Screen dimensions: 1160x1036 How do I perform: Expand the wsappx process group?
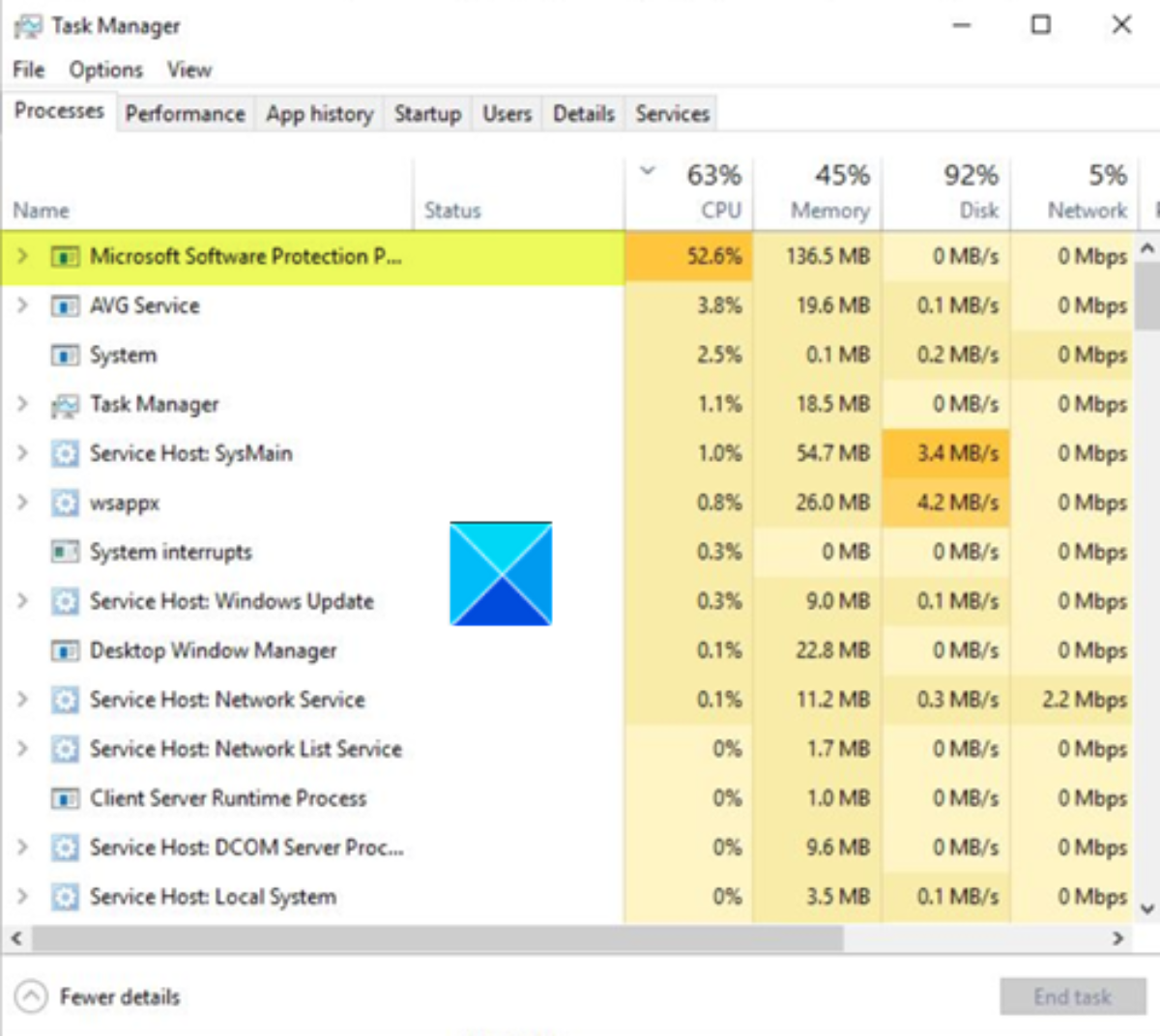tap(22, 503)
